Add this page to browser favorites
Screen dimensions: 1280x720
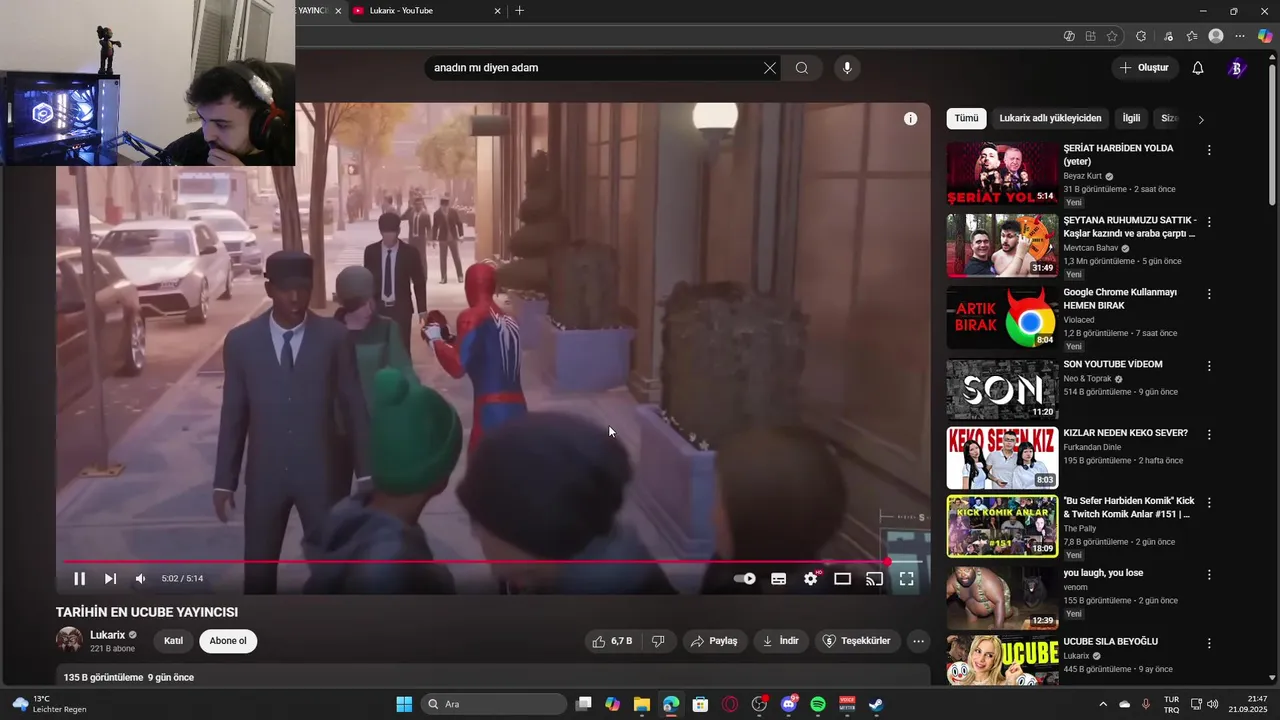tap(1112, 36)
